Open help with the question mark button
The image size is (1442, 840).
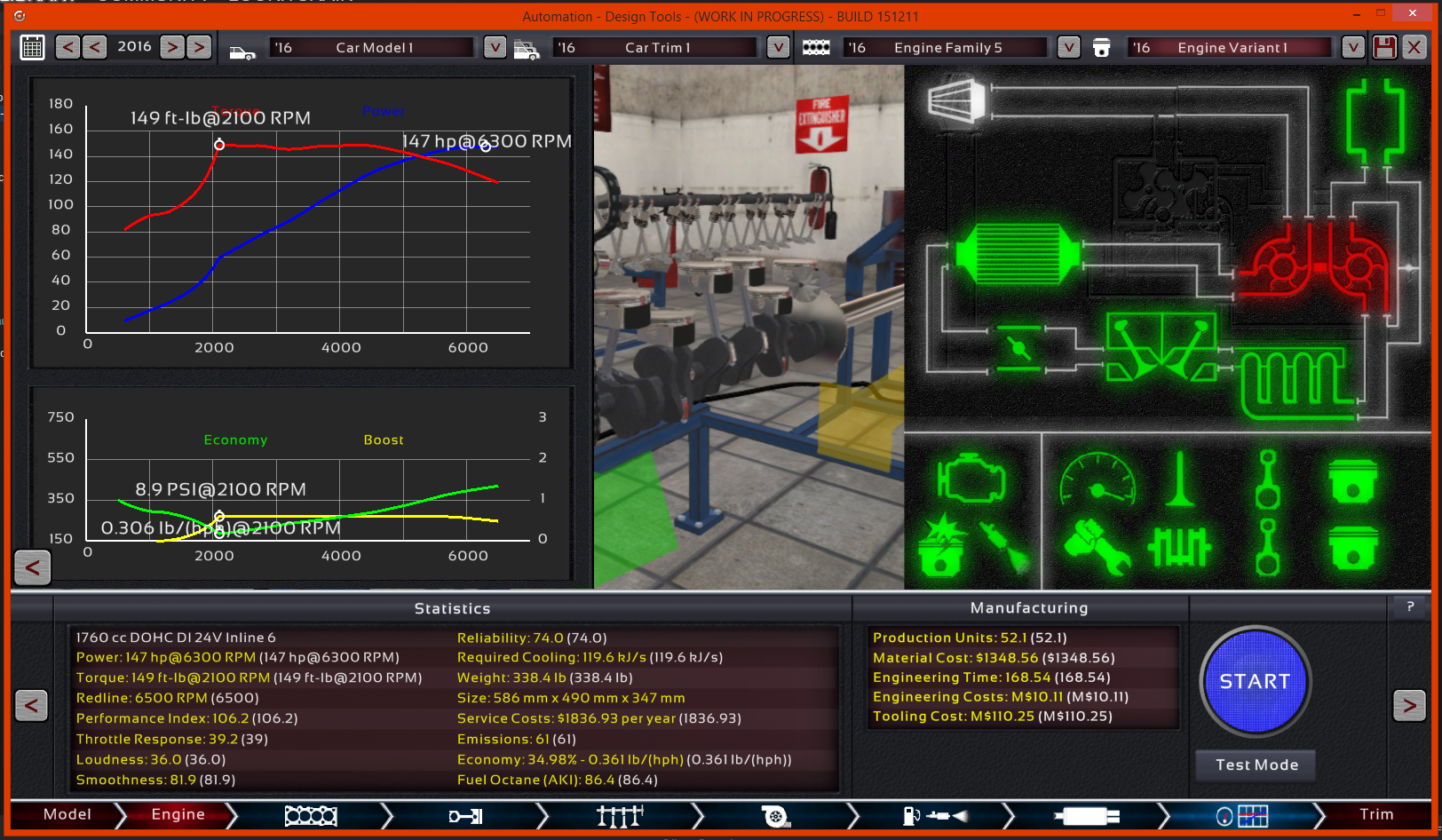tap(1410, 606)
